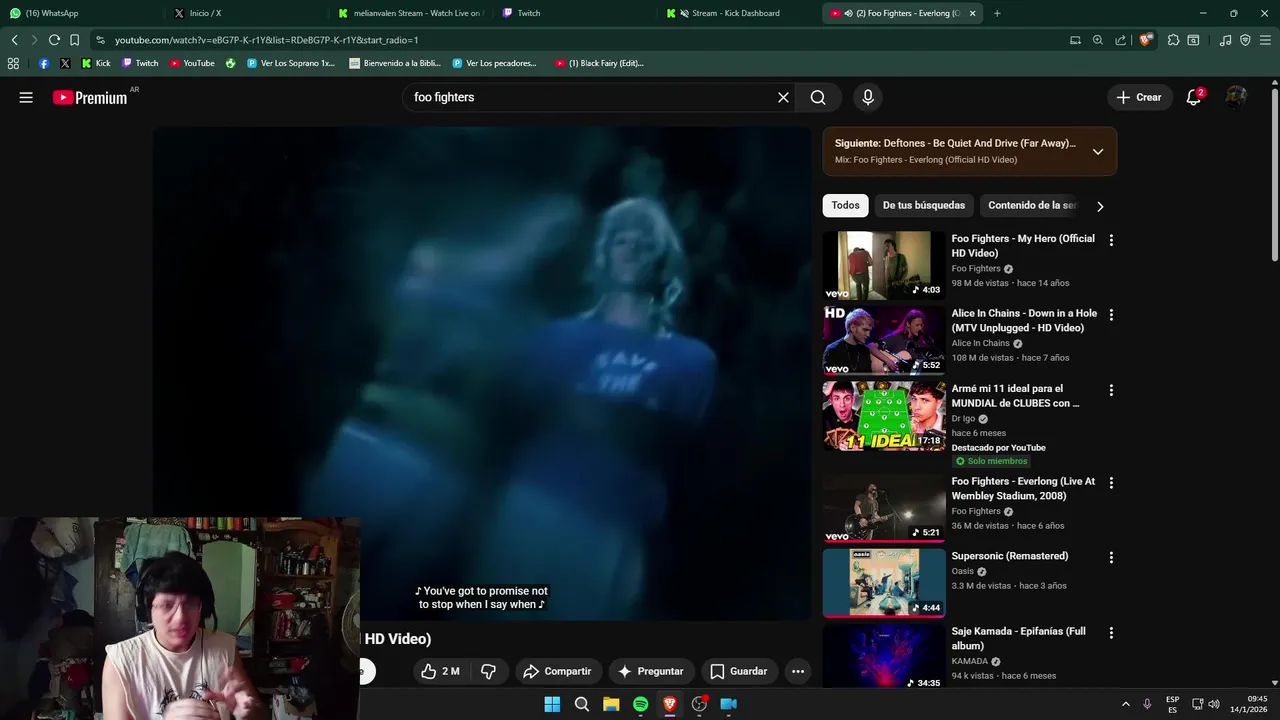Open the browser zoom magnifier in address bar
1280x720 pixels.
tap(1098, 40)
